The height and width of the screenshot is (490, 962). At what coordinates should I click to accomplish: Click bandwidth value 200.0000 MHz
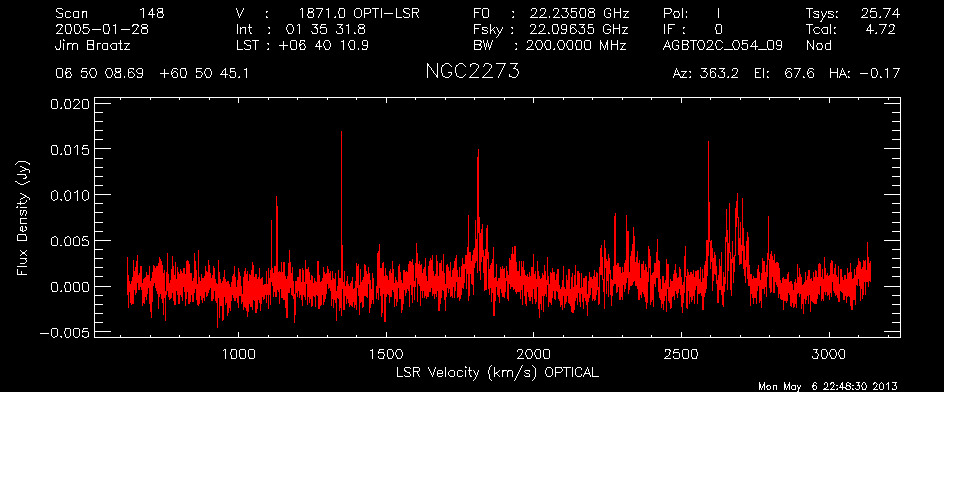575,45
